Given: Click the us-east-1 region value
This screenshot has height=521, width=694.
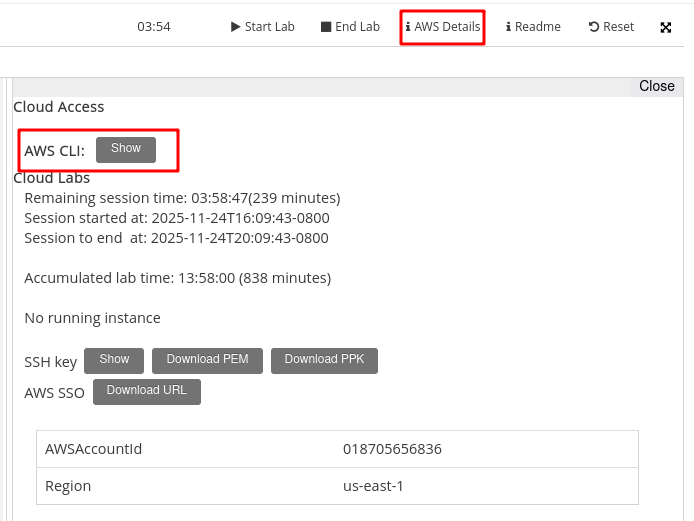Looking at the screenshot, I should 373,486.
